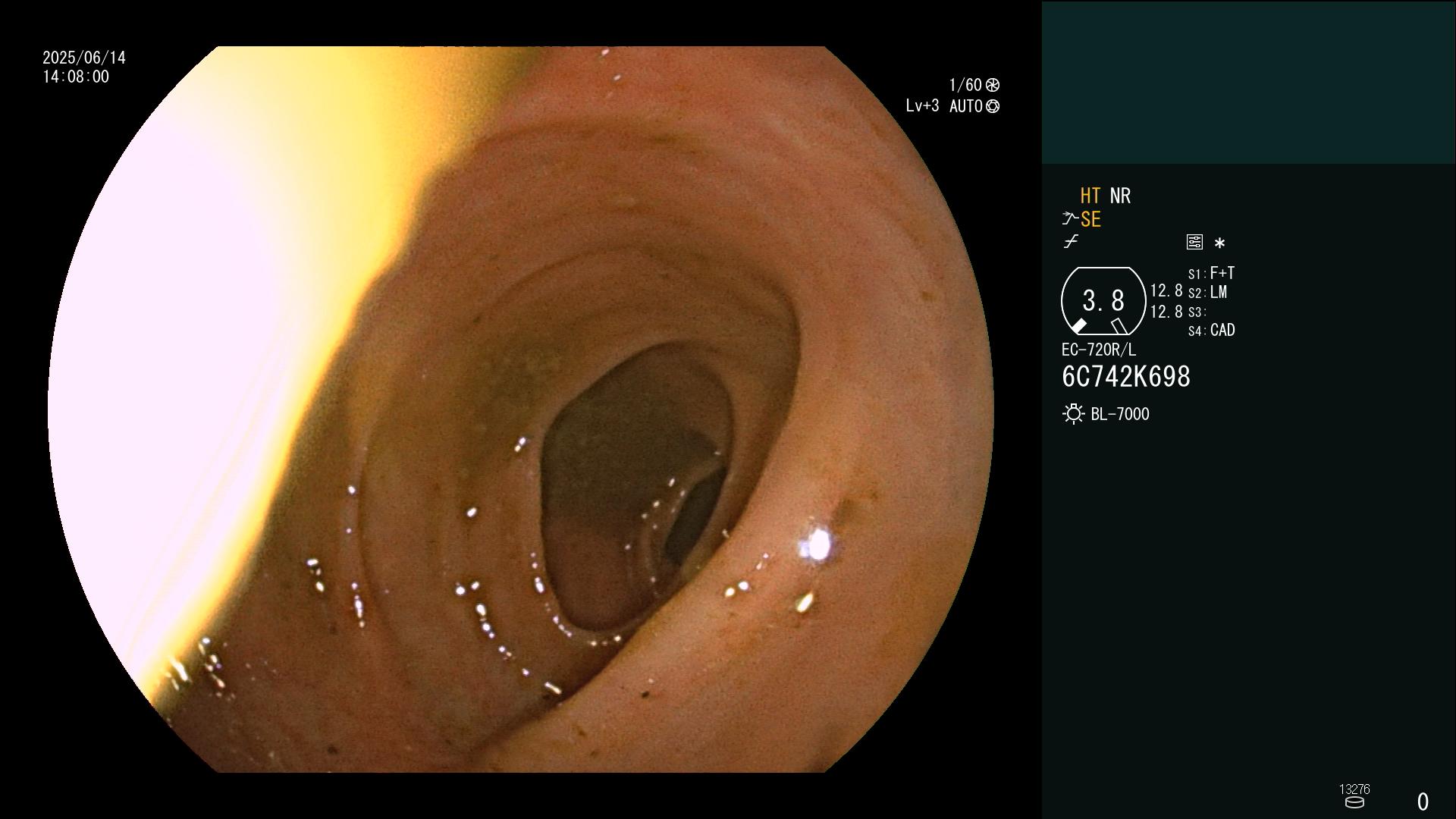1456x819 pixels.
Task: Click the hollow channel marker in scope diagram
Action: tap(1119, 326)
